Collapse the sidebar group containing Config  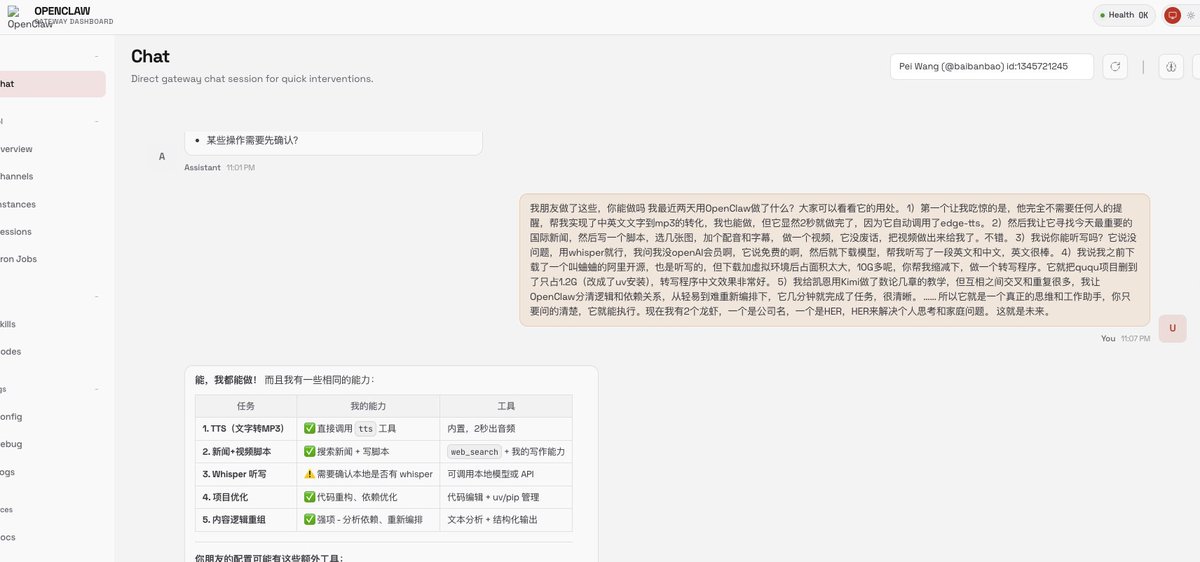click(x=96, y=389)
